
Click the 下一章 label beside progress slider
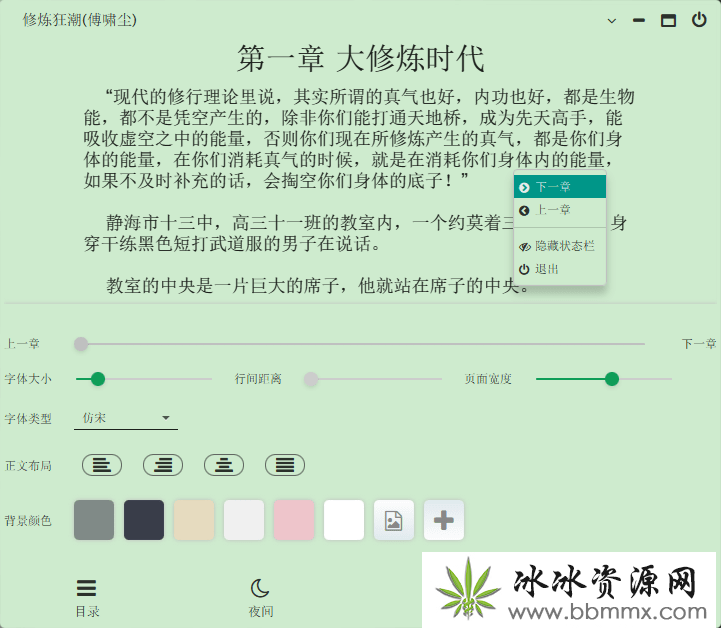pos(699,343)
